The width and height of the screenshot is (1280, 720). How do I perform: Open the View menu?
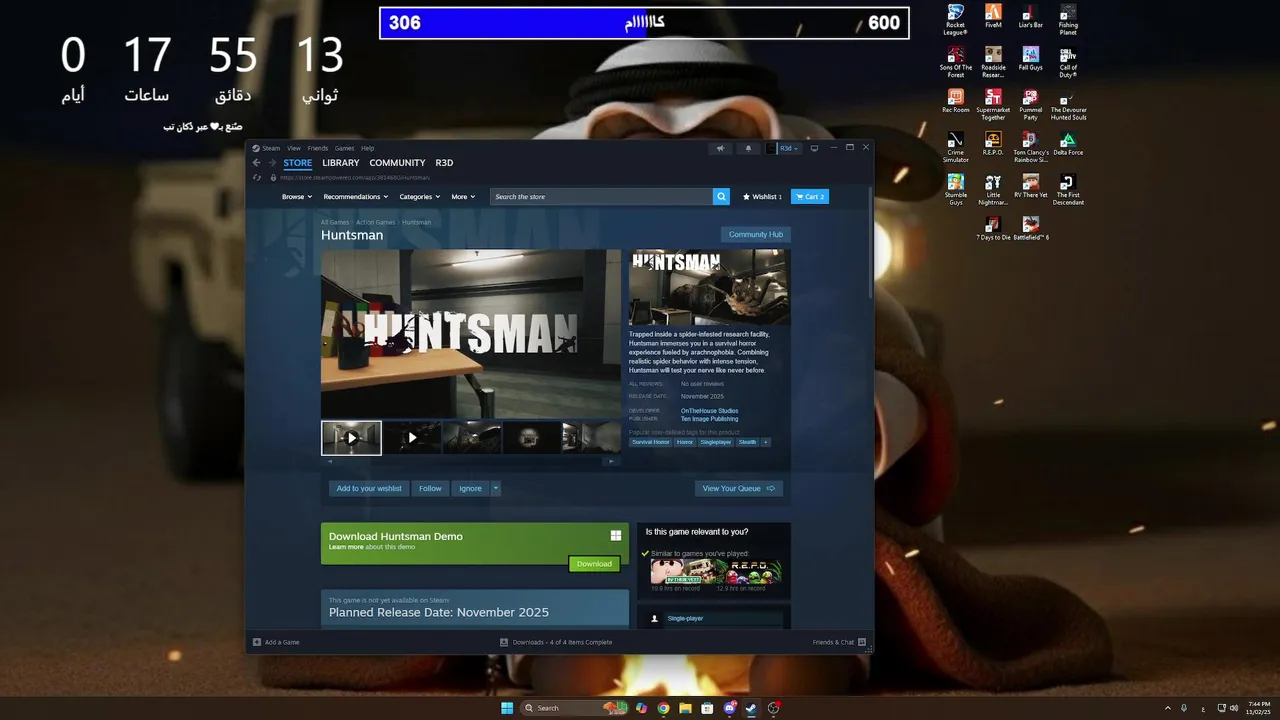click(294, 148)
